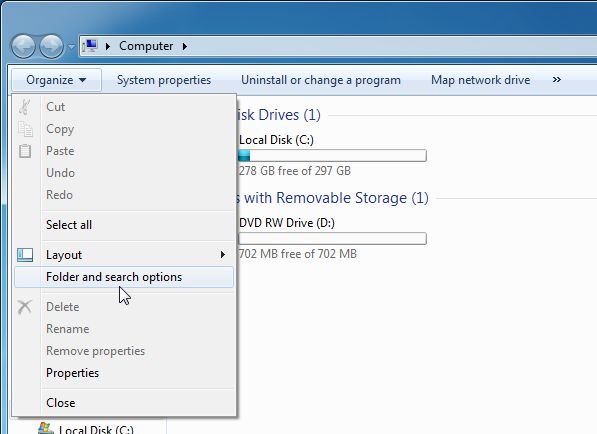Viewport: 597px width, 434px height.
Task: Click Uninstall or change a program
Action: click(321, 80)
